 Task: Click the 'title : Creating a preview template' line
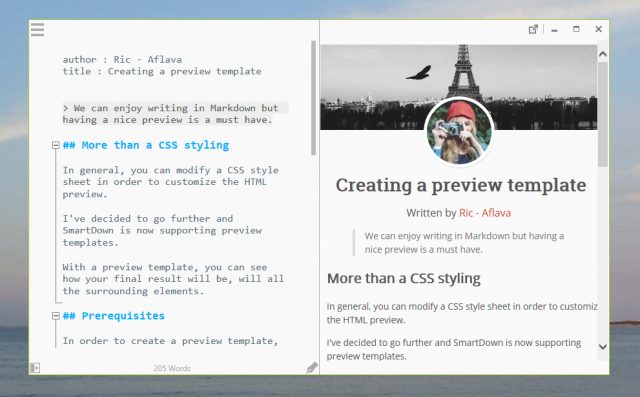coord(162,71)
